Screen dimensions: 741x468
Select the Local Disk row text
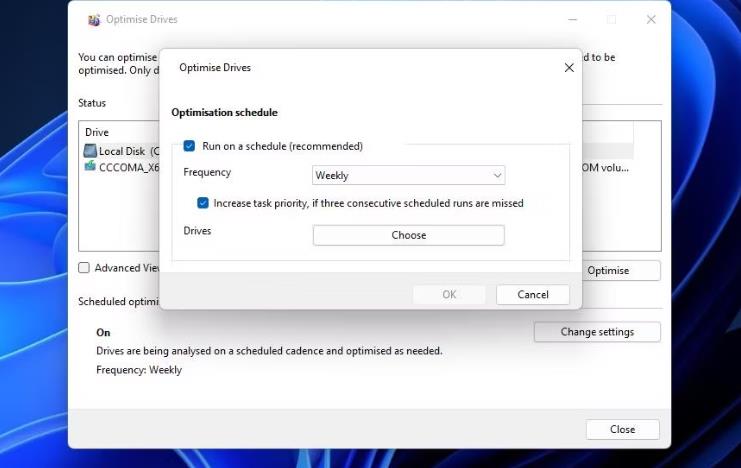point(129,151)
